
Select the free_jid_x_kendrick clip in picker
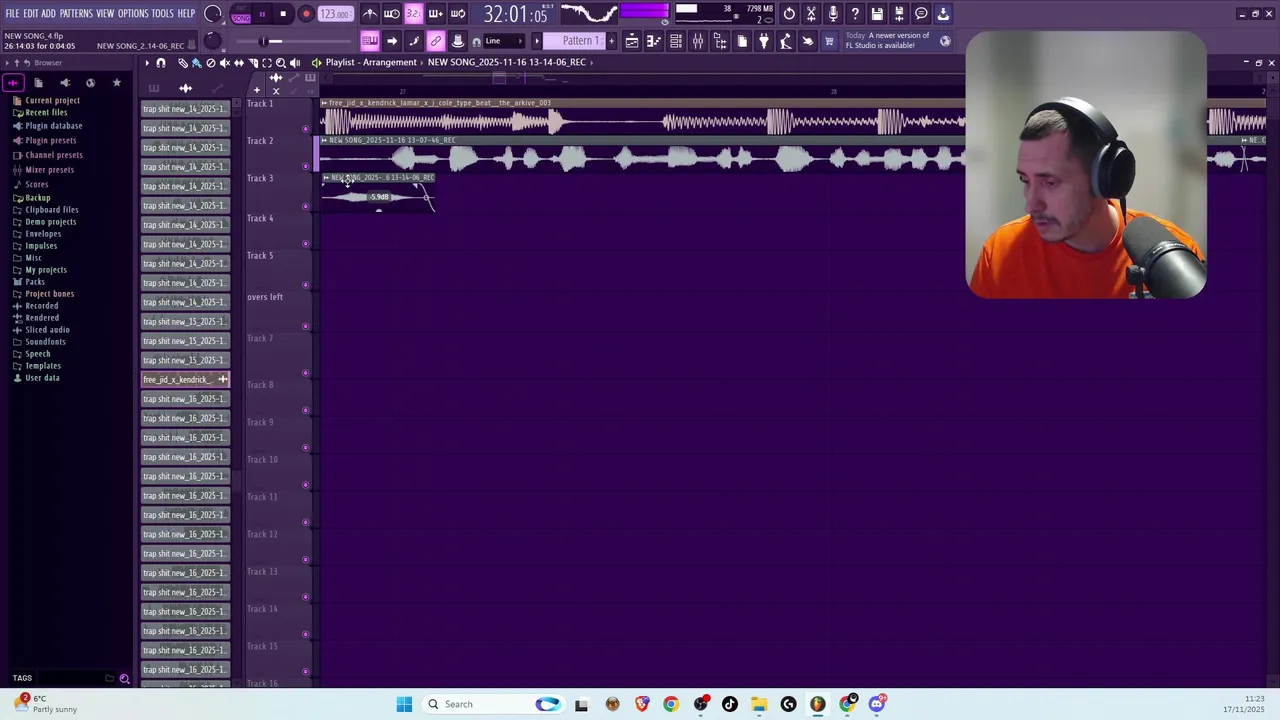coord(185,380)
